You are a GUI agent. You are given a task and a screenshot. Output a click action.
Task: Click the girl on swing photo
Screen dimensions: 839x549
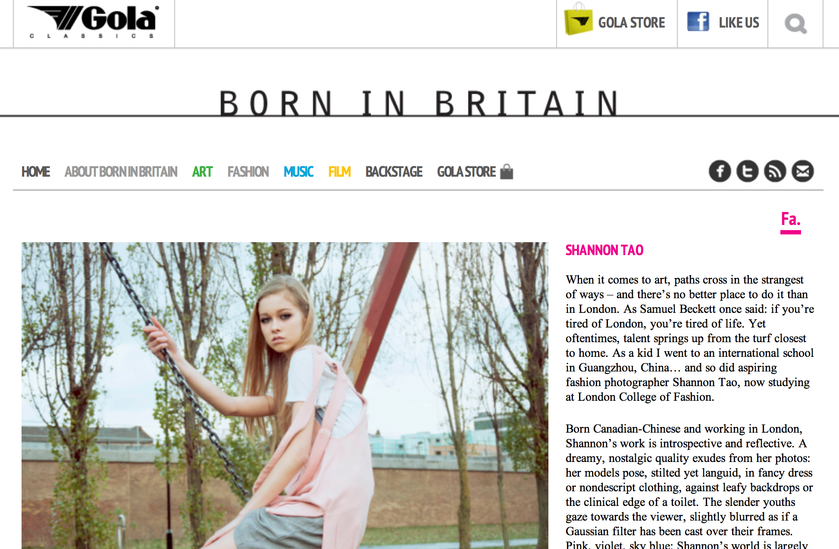click(x=285, y=395)
